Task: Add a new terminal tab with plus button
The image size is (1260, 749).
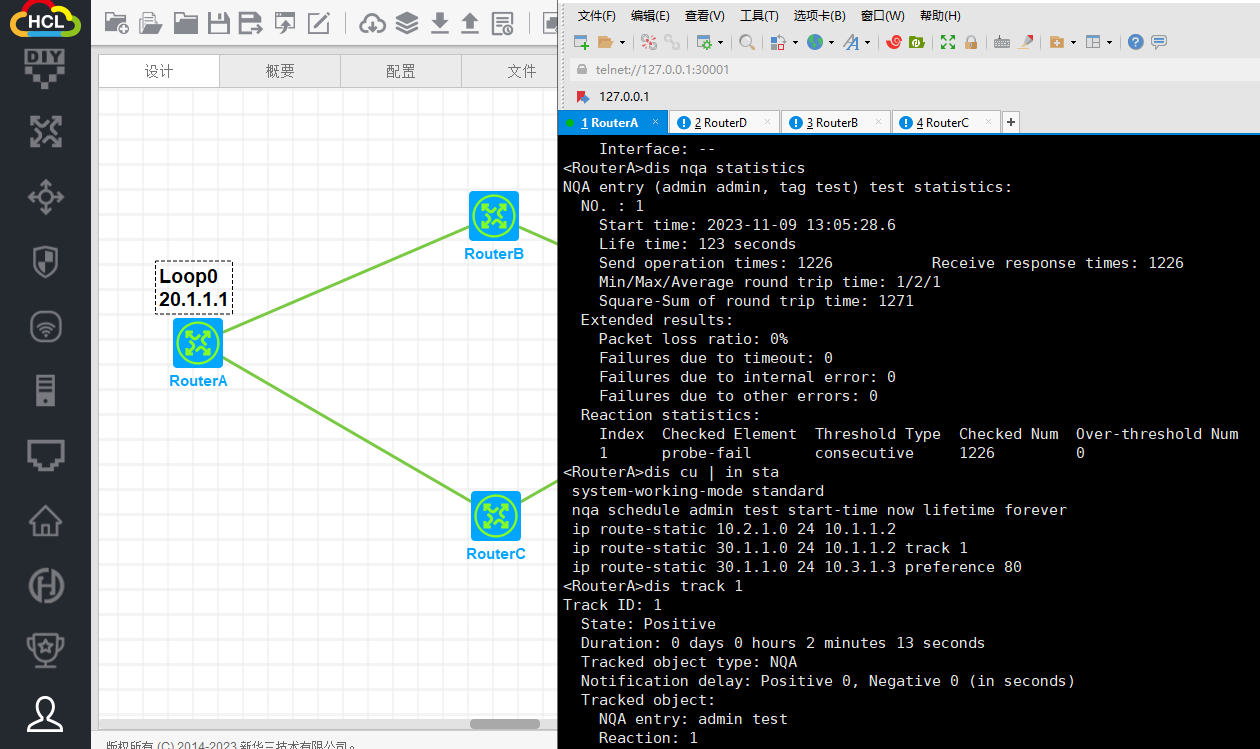Action: click(x=1011, y=122)
